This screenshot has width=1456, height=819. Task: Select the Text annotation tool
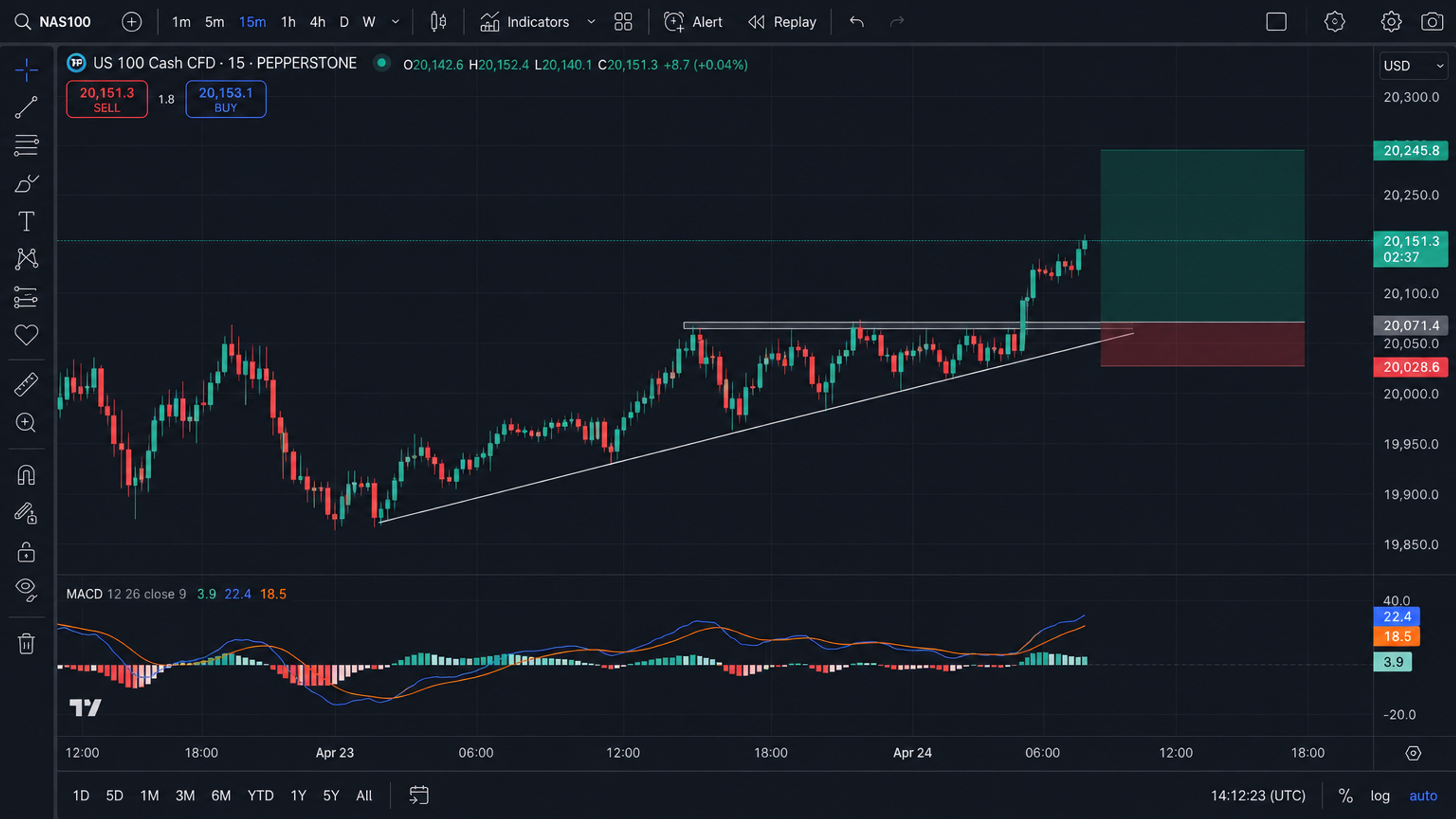26,221
